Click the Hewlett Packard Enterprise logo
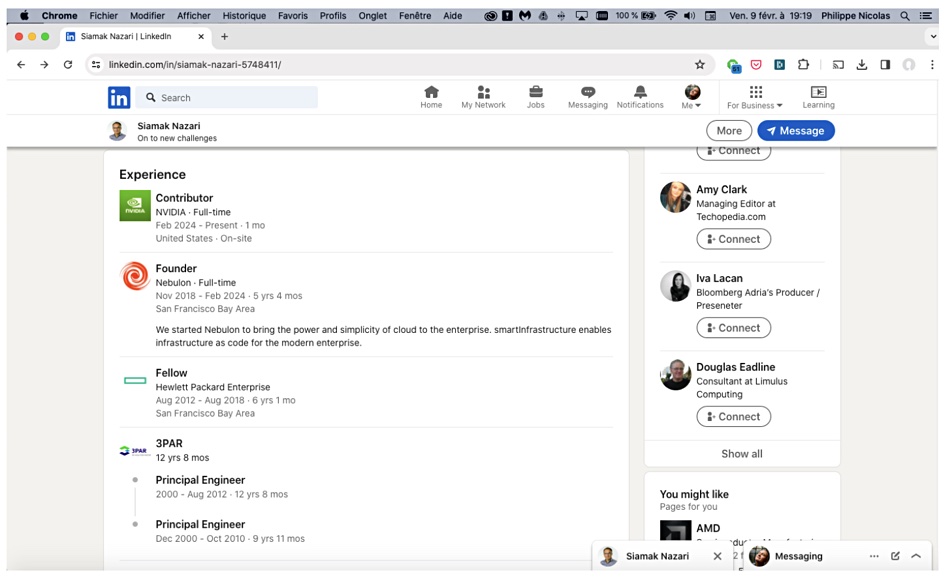The height and width of the screenshot is (579, 950). pyautogui.click(x=135, y=380)
